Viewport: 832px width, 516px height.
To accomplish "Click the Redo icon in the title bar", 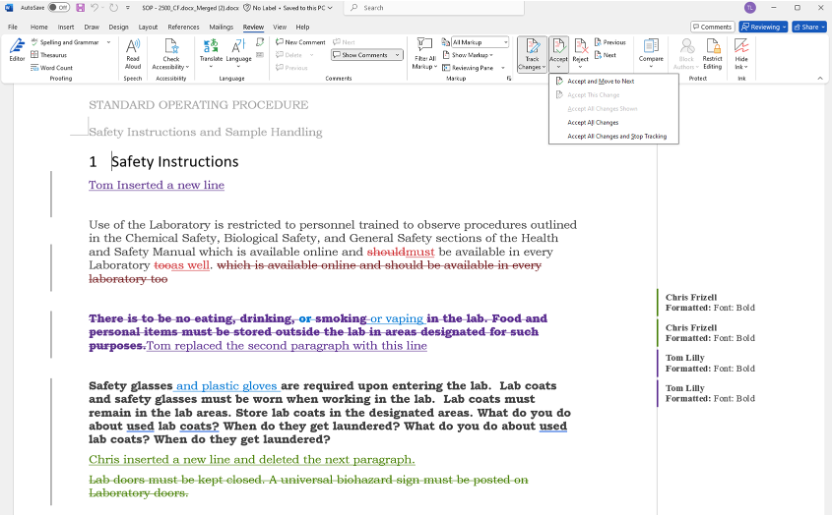I will [x=113, y=7].
